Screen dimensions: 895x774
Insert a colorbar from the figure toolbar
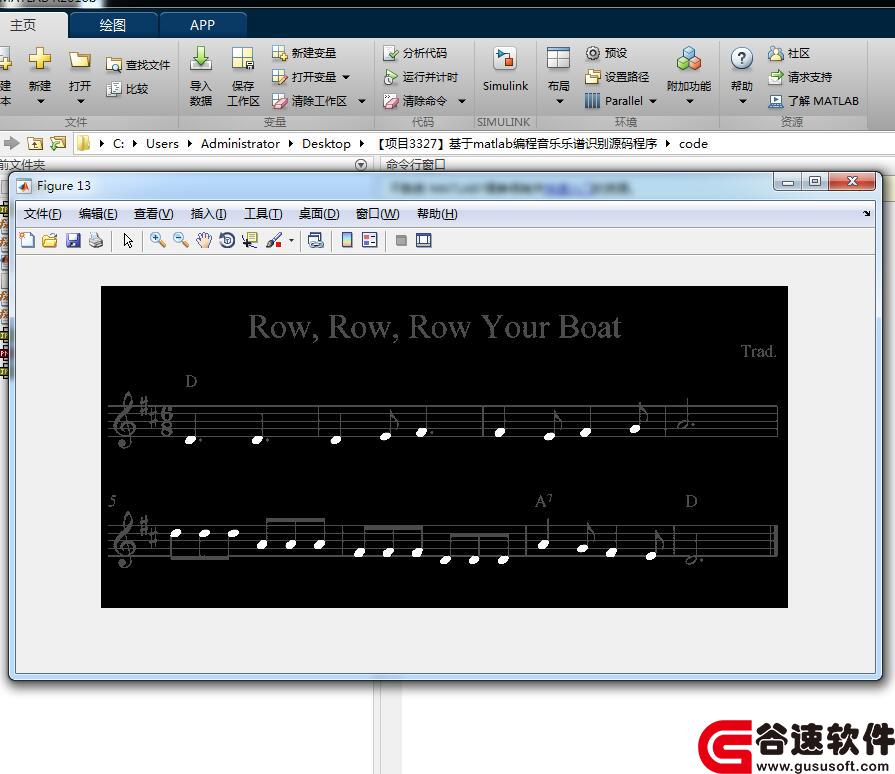(x=346, y=240)
